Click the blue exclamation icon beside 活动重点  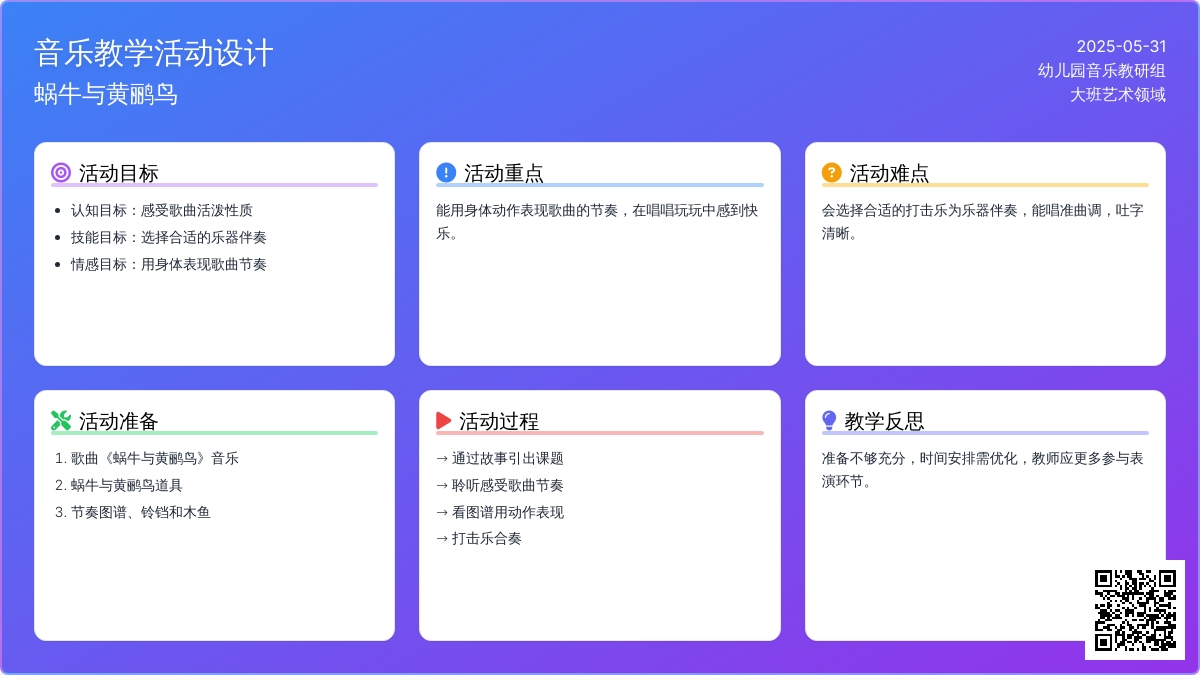tap(446, 173)
